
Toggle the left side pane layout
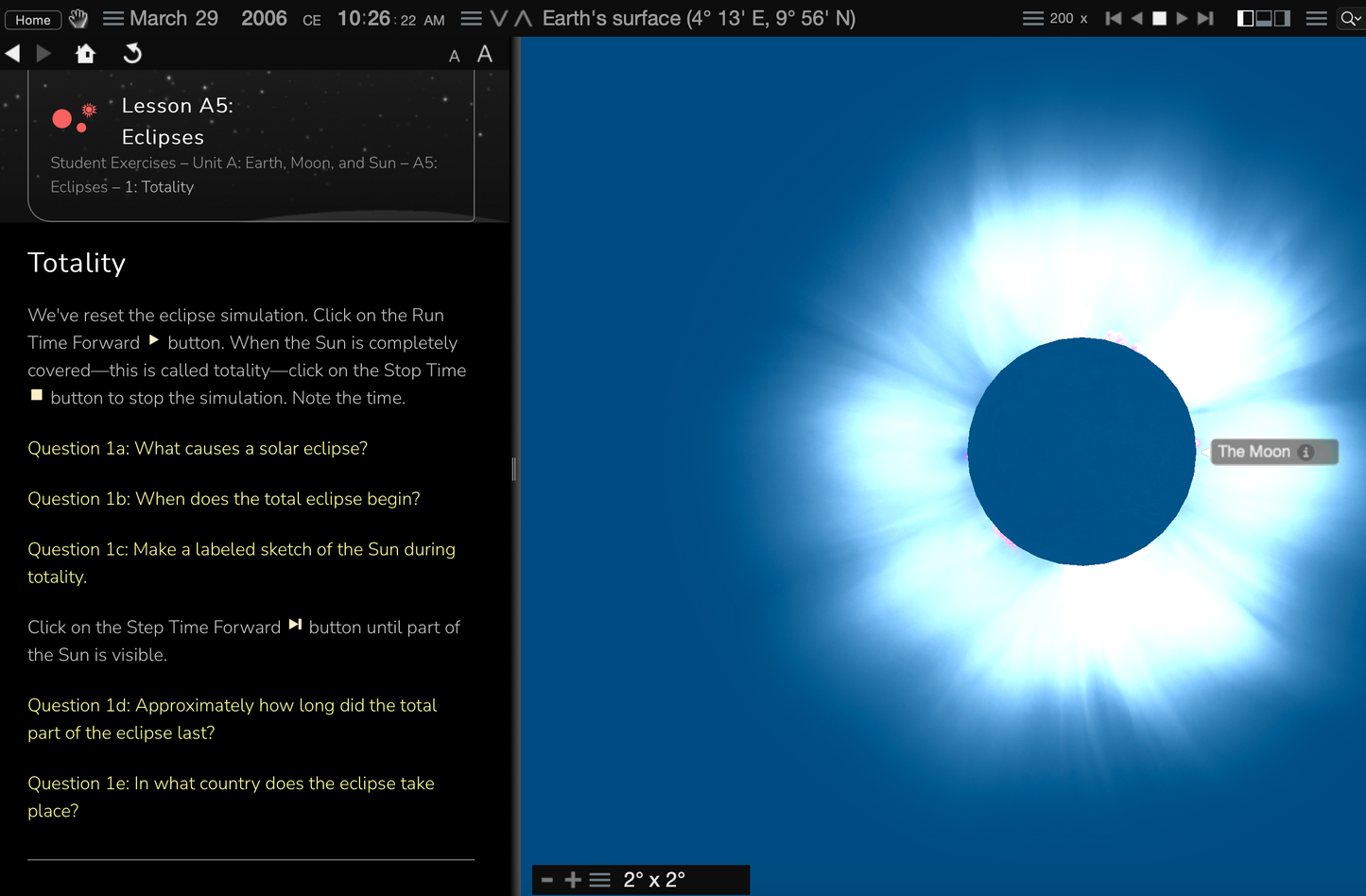coord(1246,19)
